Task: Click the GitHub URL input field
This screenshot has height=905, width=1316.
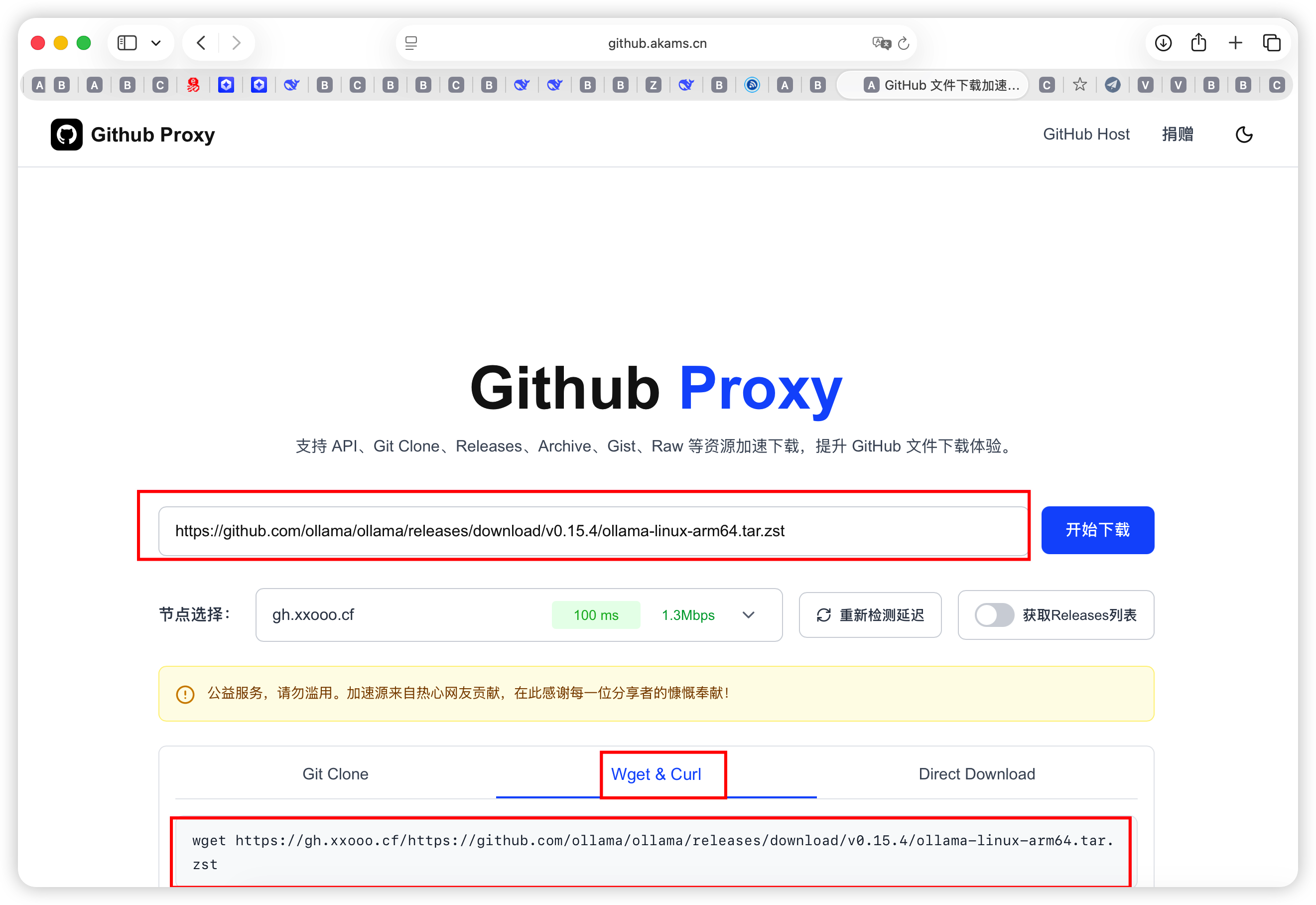Action: 592,531
